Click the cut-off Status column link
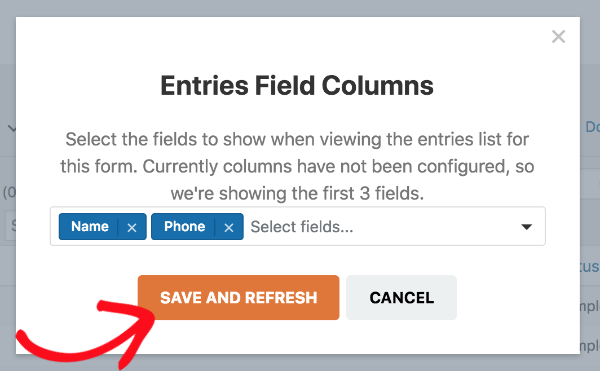This screenshot has width=600, height=371. tap(590, 267)
